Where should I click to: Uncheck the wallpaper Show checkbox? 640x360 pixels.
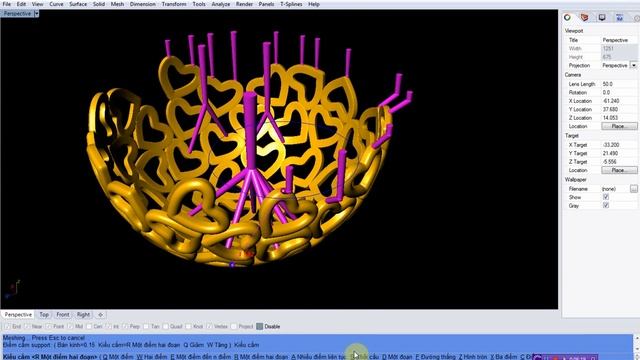(606, 197)
